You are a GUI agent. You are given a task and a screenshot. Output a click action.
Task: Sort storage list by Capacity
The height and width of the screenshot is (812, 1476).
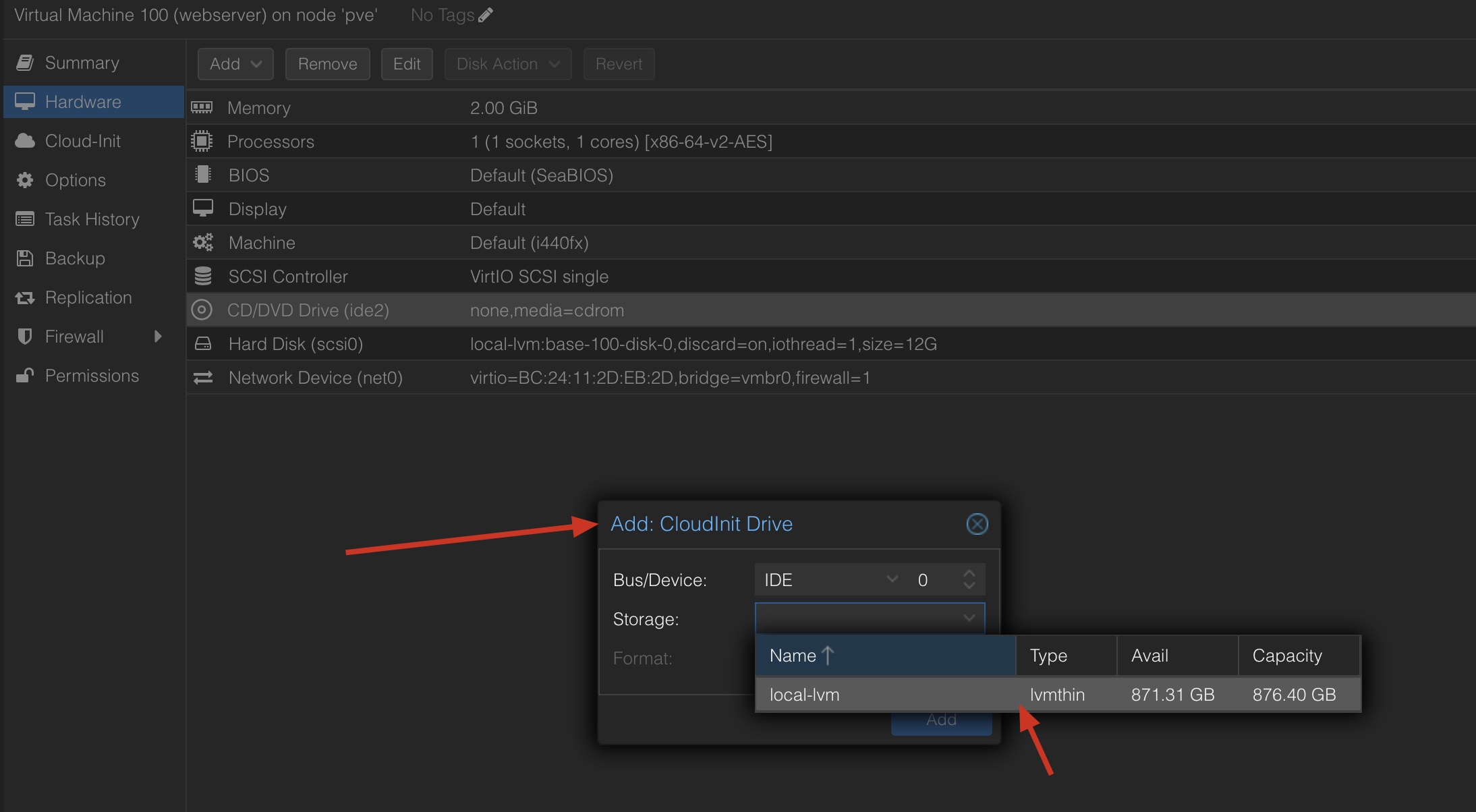(x=1299, y=656)
